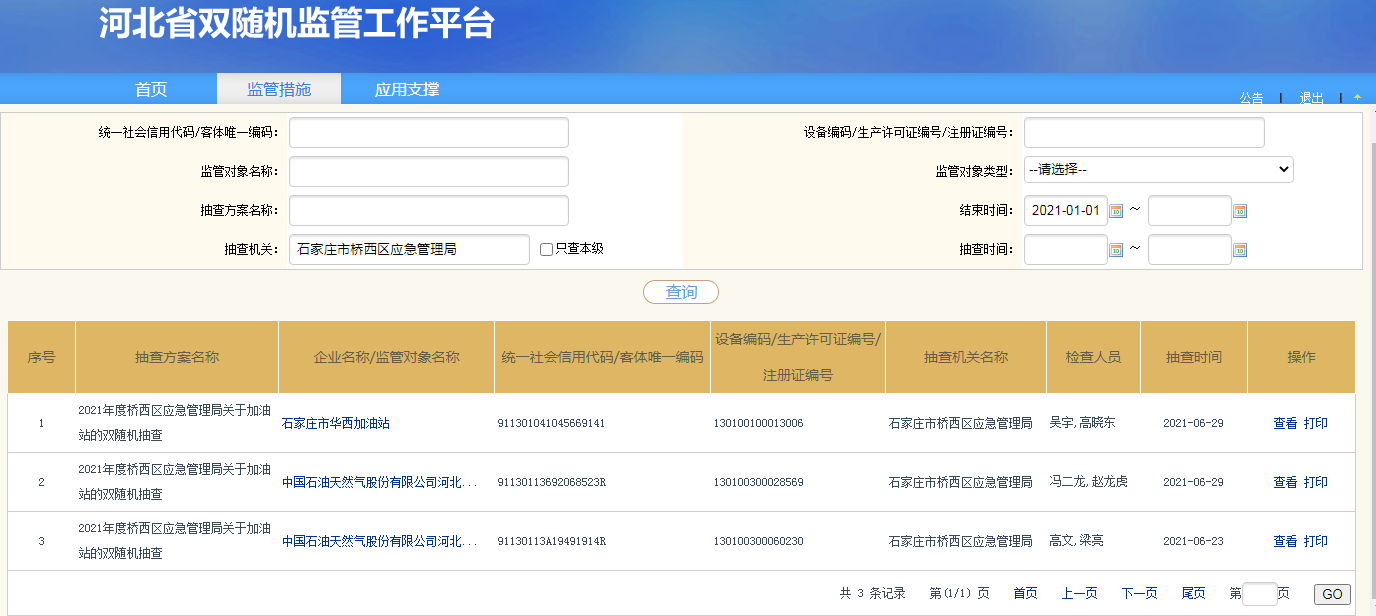Open calendar for 抽查时间 end date
Viewport: 1376px width, 616px height.
tap(1240, 250)
